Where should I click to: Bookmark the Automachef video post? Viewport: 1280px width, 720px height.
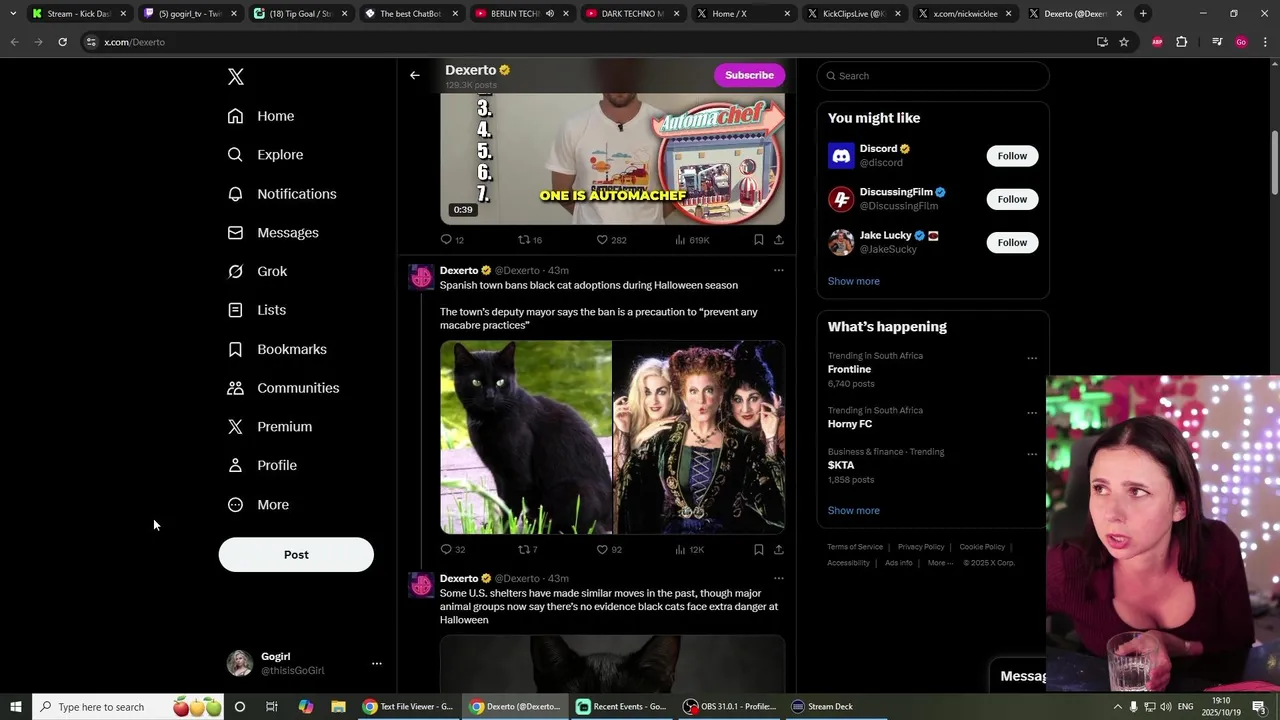(759, 240)
